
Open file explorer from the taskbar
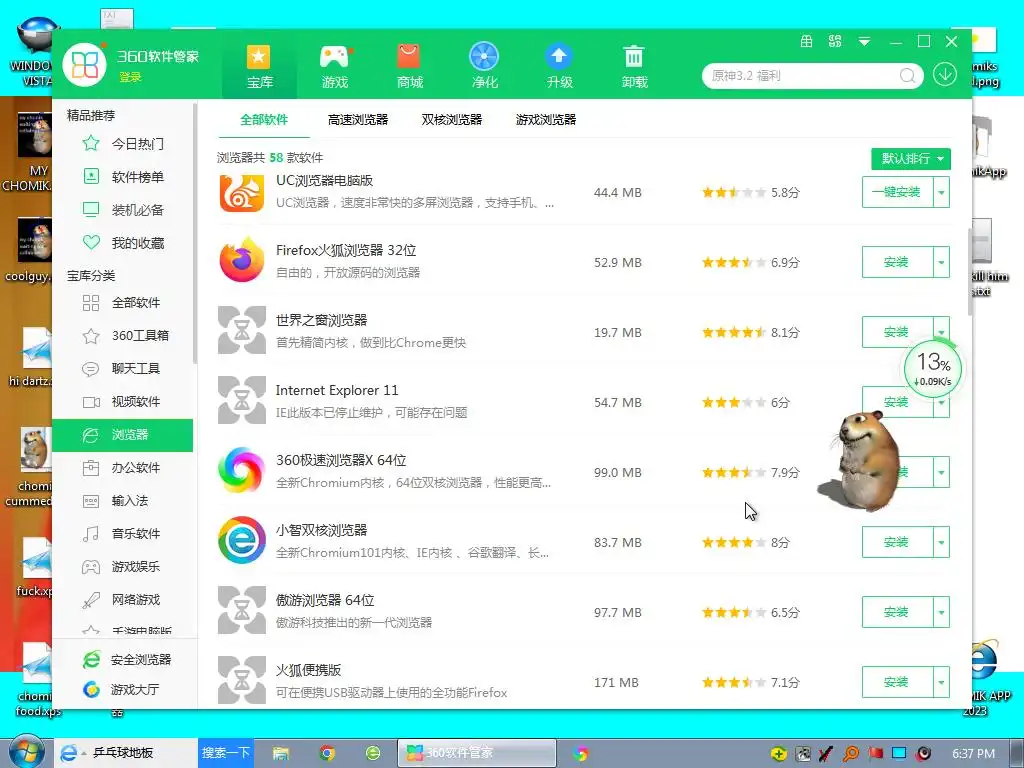(281, 753)
